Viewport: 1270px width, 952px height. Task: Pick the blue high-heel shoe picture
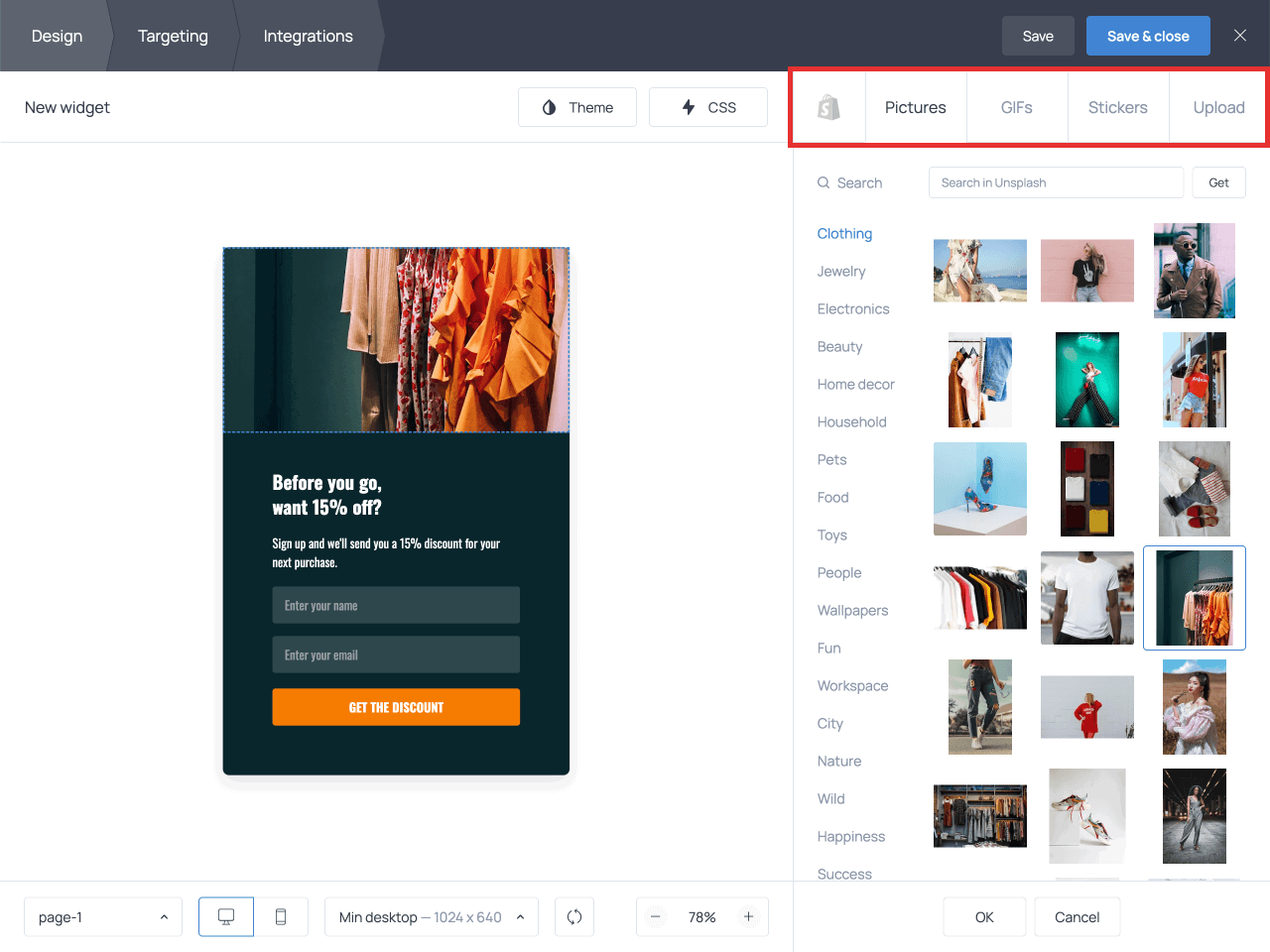pyautogui.click(x=980, y=489)
